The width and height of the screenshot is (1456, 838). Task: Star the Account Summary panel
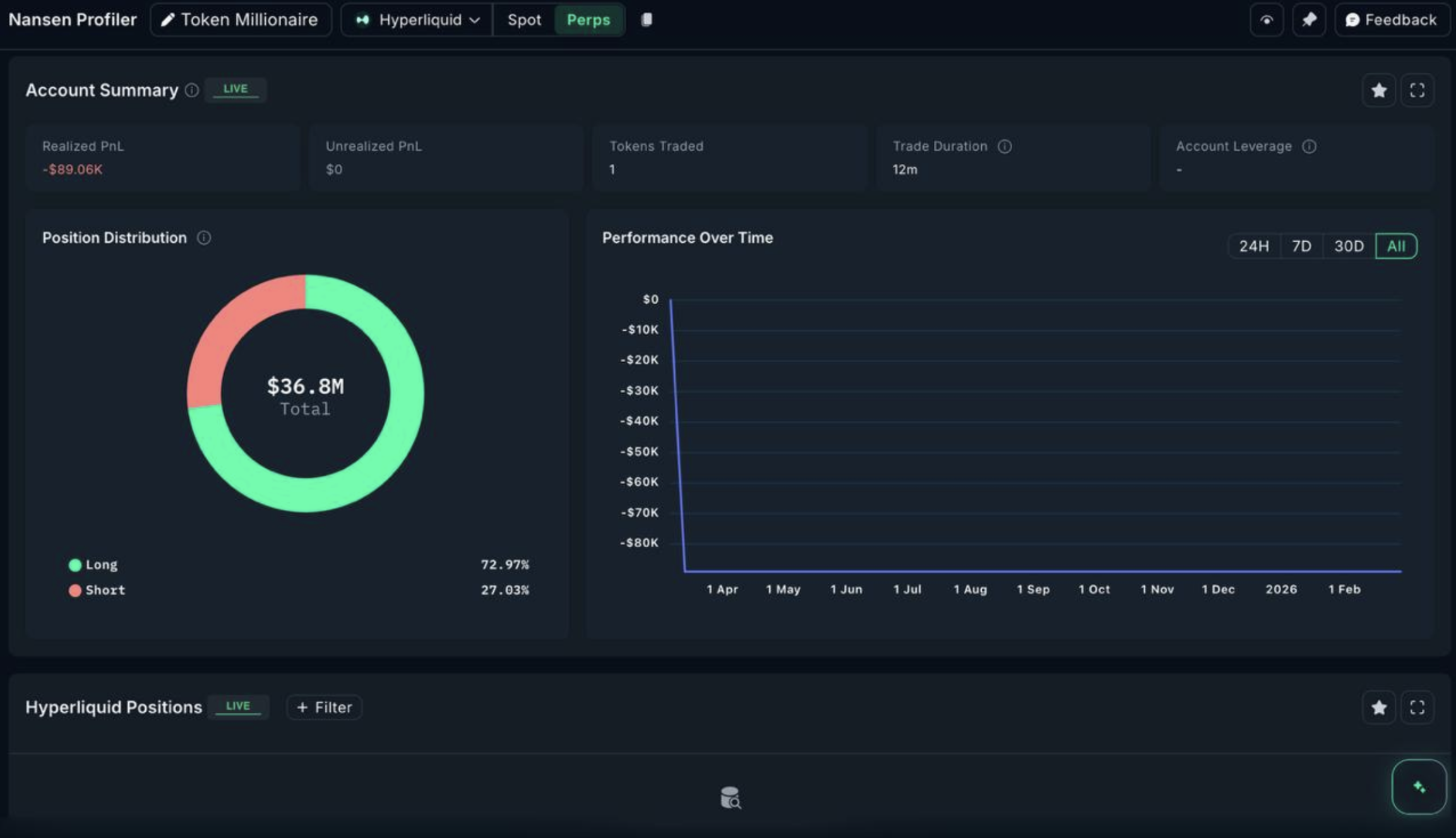[x=1378, y=91]
